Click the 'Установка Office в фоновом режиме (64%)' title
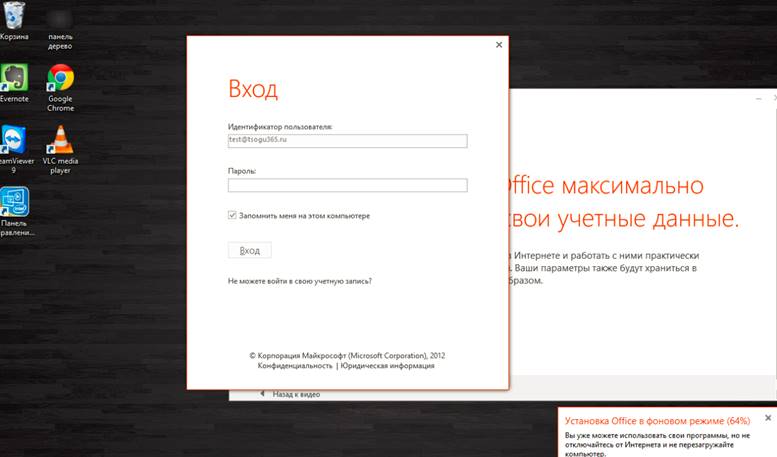The height and width of the screenshot is (457, 777). (x=658, y=421)
